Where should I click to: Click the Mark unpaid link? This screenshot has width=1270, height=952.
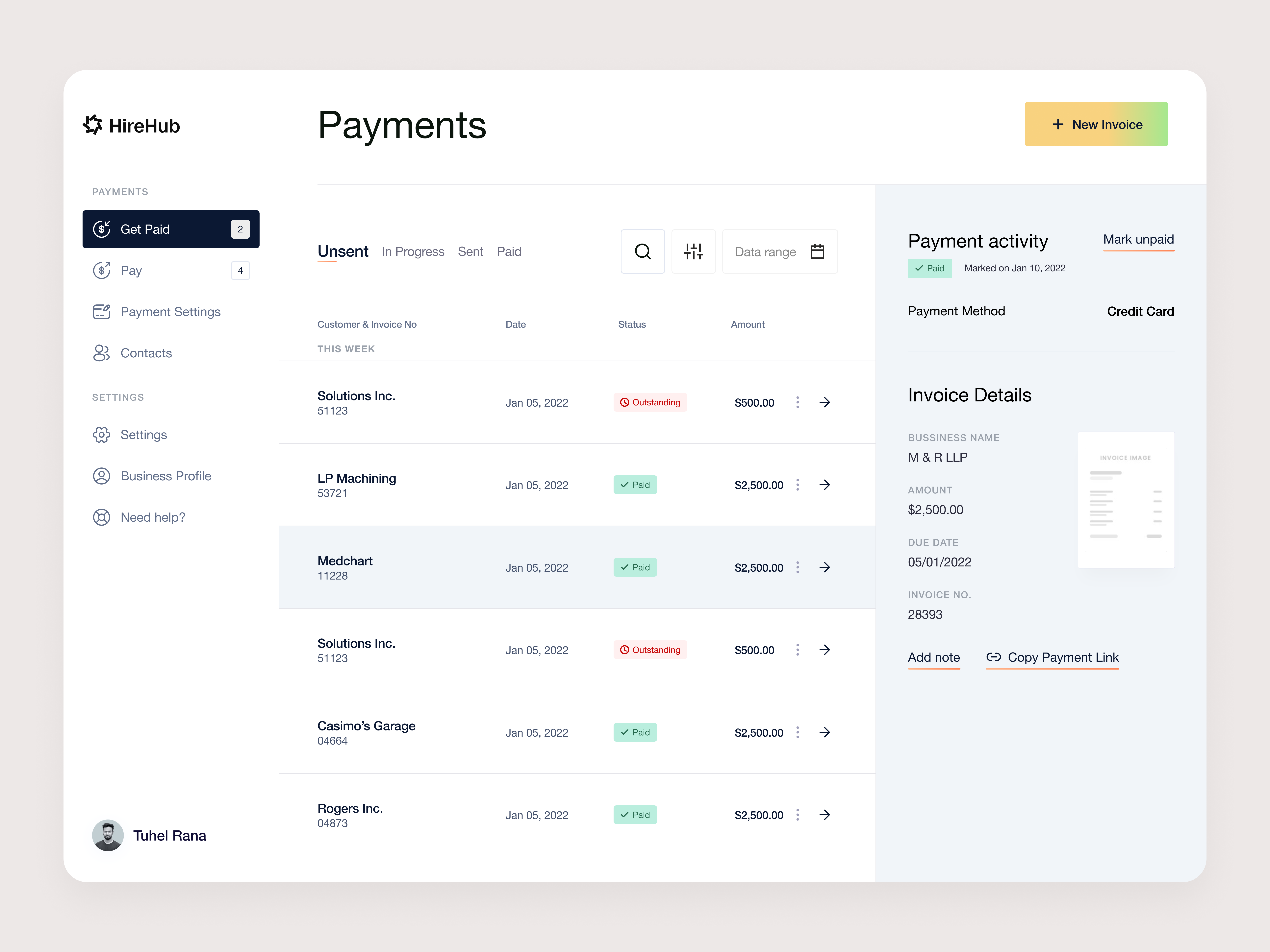point(1138,240)
